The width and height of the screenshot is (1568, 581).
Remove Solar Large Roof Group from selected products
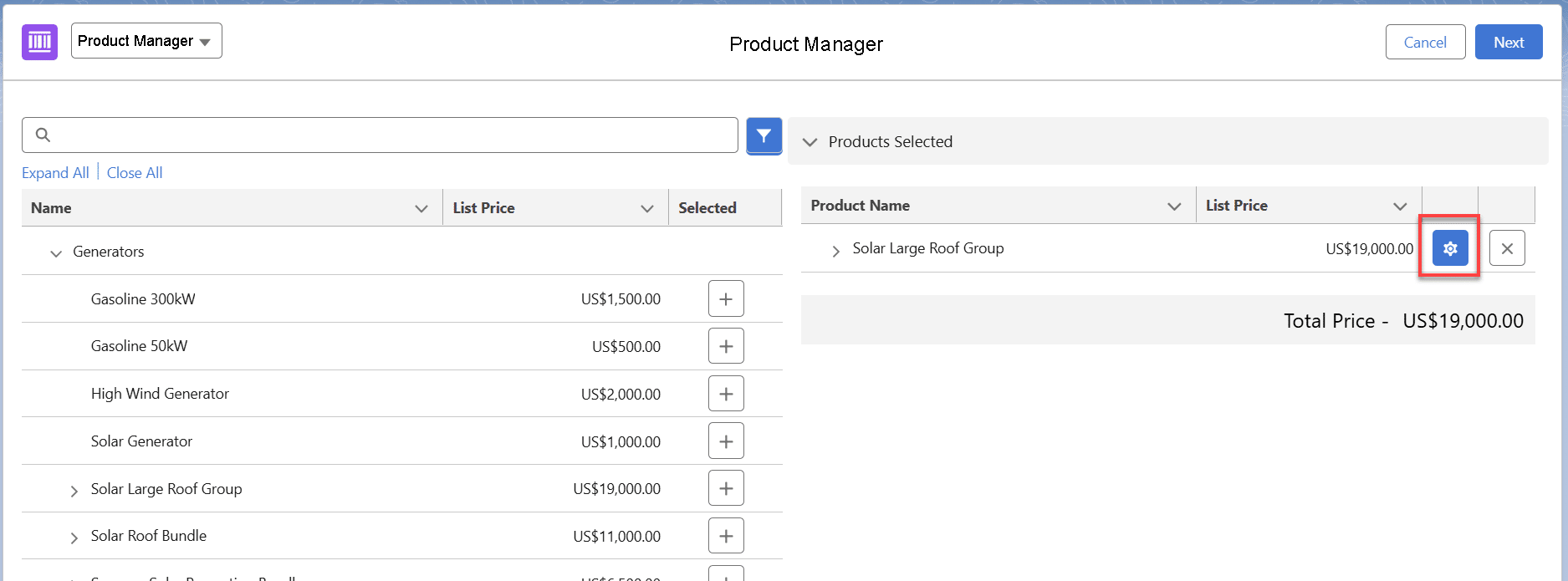[x=1506, y=248]
